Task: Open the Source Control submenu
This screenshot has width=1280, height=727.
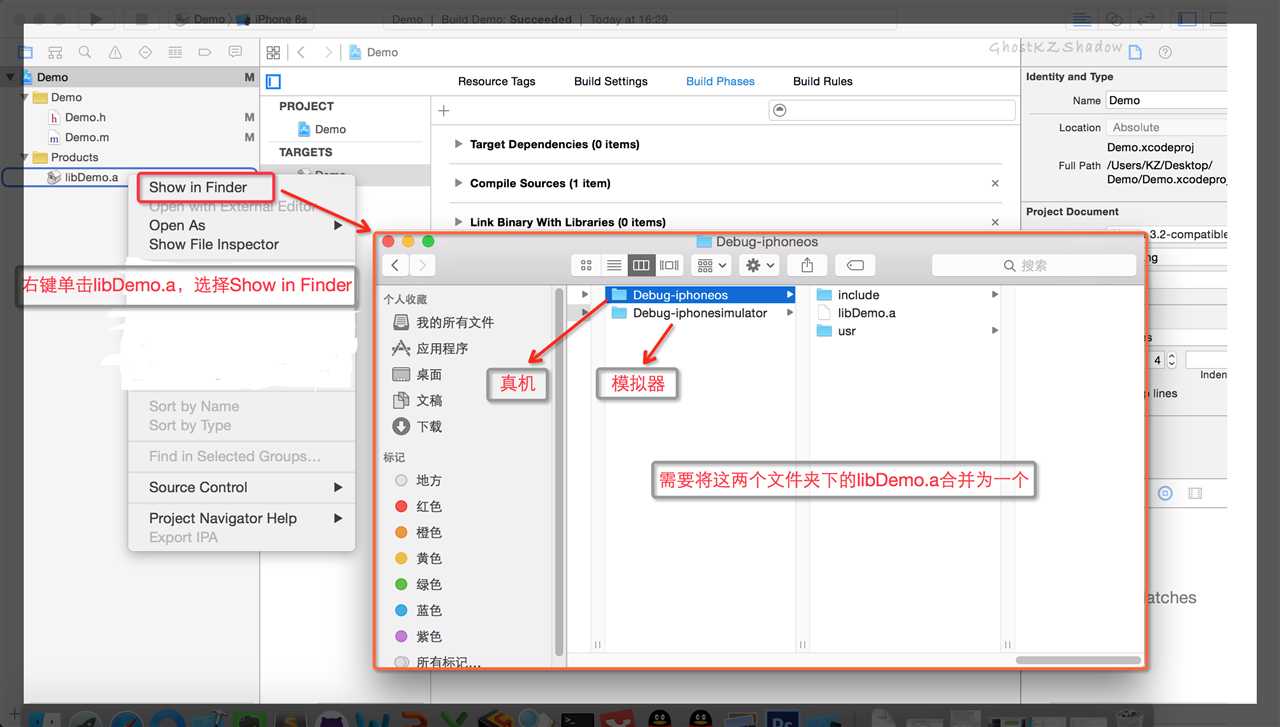Action: tap(242, 487)
